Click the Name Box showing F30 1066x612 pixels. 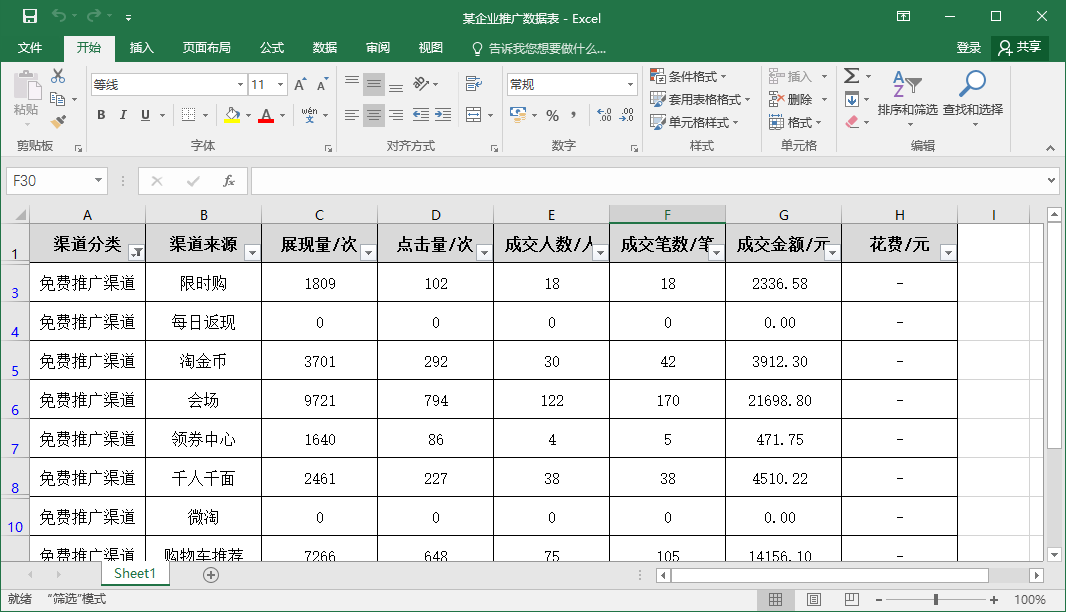tap(50, 181)
